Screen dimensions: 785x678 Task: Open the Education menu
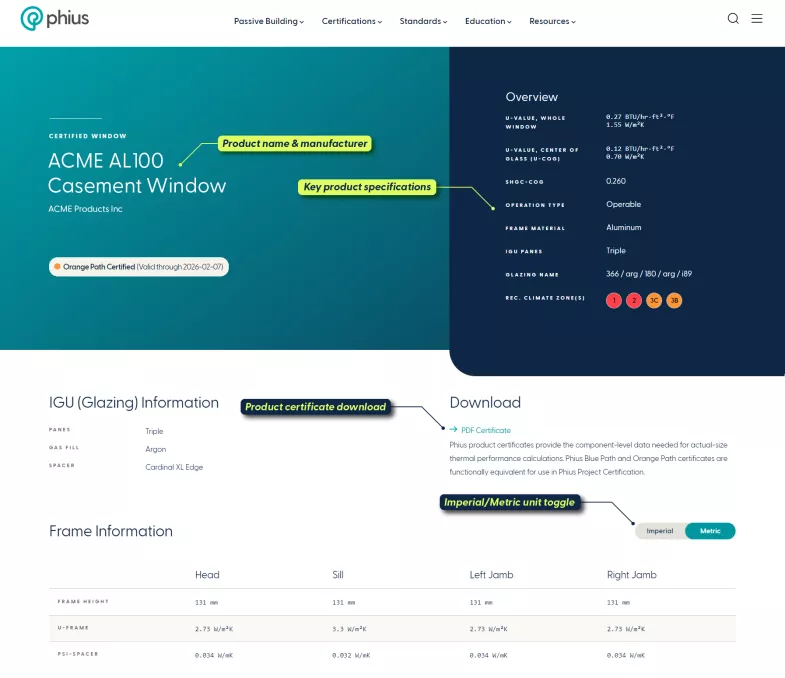pyautogui.click(x=488, y=21)
